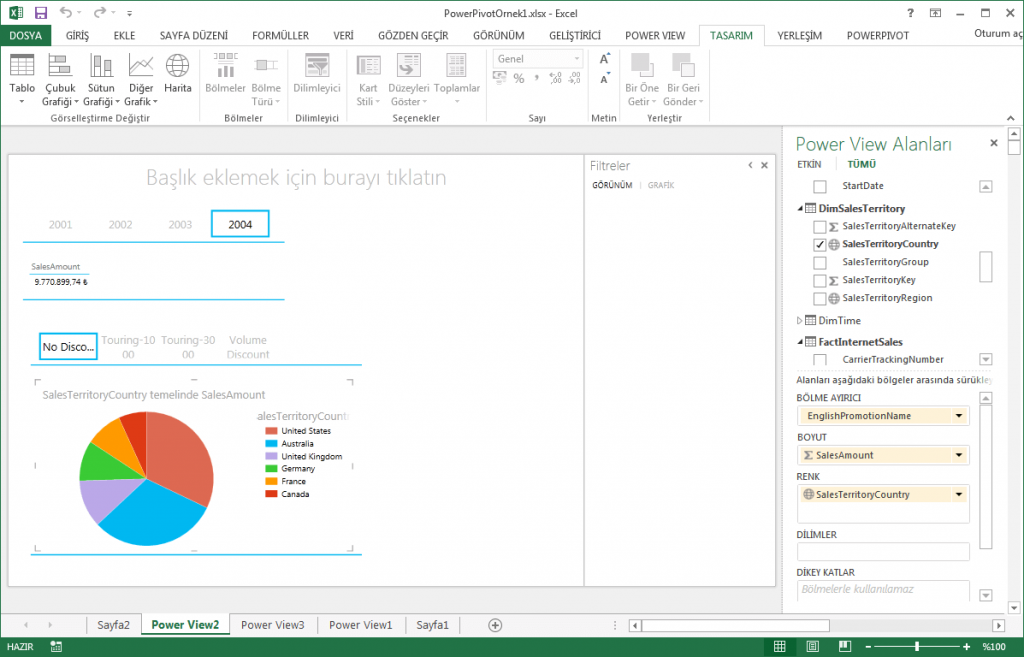The height and width of the screenshot is (657, 1024).
Task: Open the Çubuk Grafiği chart menu
Action: click(x=60, y=80)
